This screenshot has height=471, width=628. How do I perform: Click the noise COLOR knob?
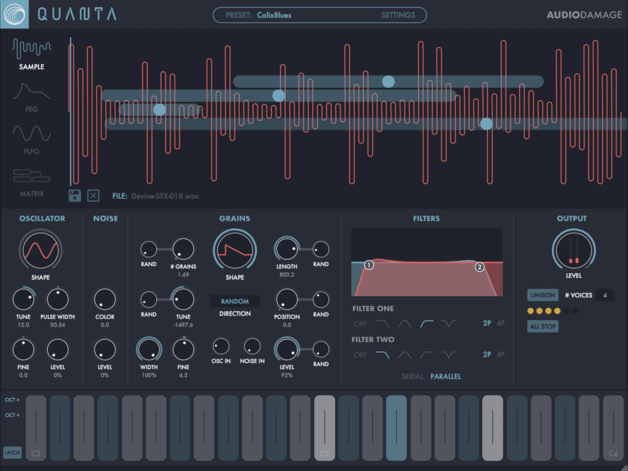click(105, 299)
